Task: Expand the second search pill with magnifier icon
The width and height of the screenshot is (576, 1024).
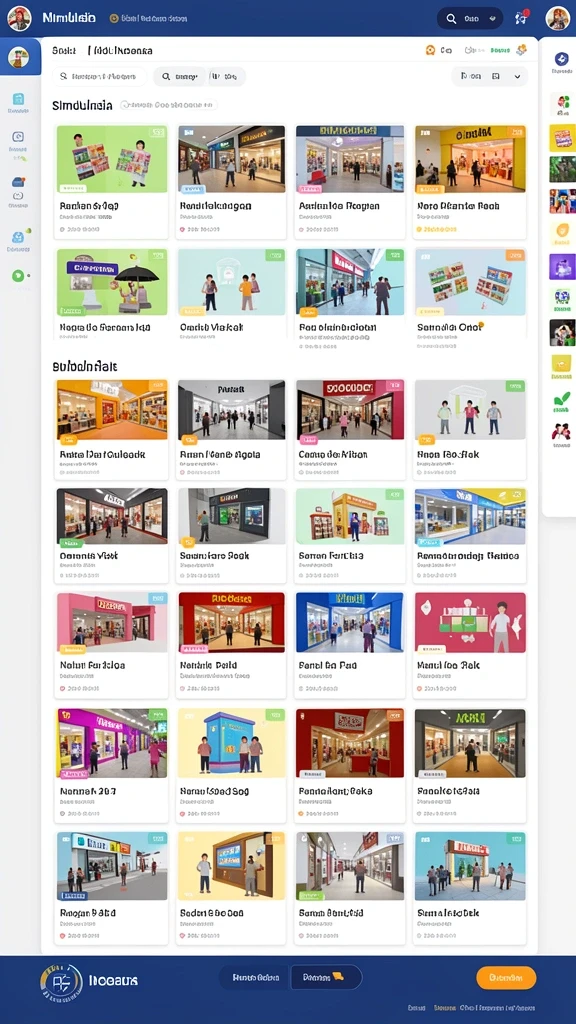Action: point(180,76)
